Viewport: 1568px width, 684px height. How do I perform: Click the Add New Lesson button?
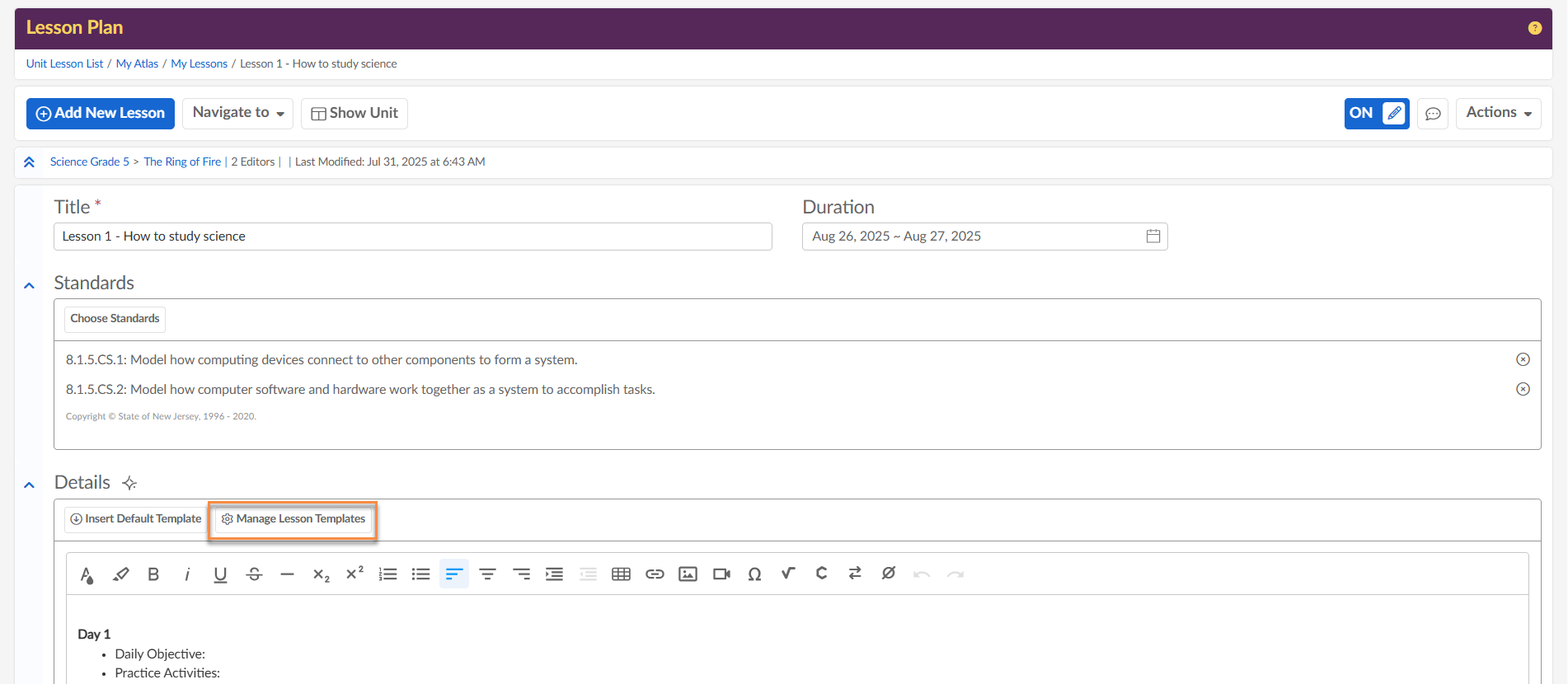(101, 114)
